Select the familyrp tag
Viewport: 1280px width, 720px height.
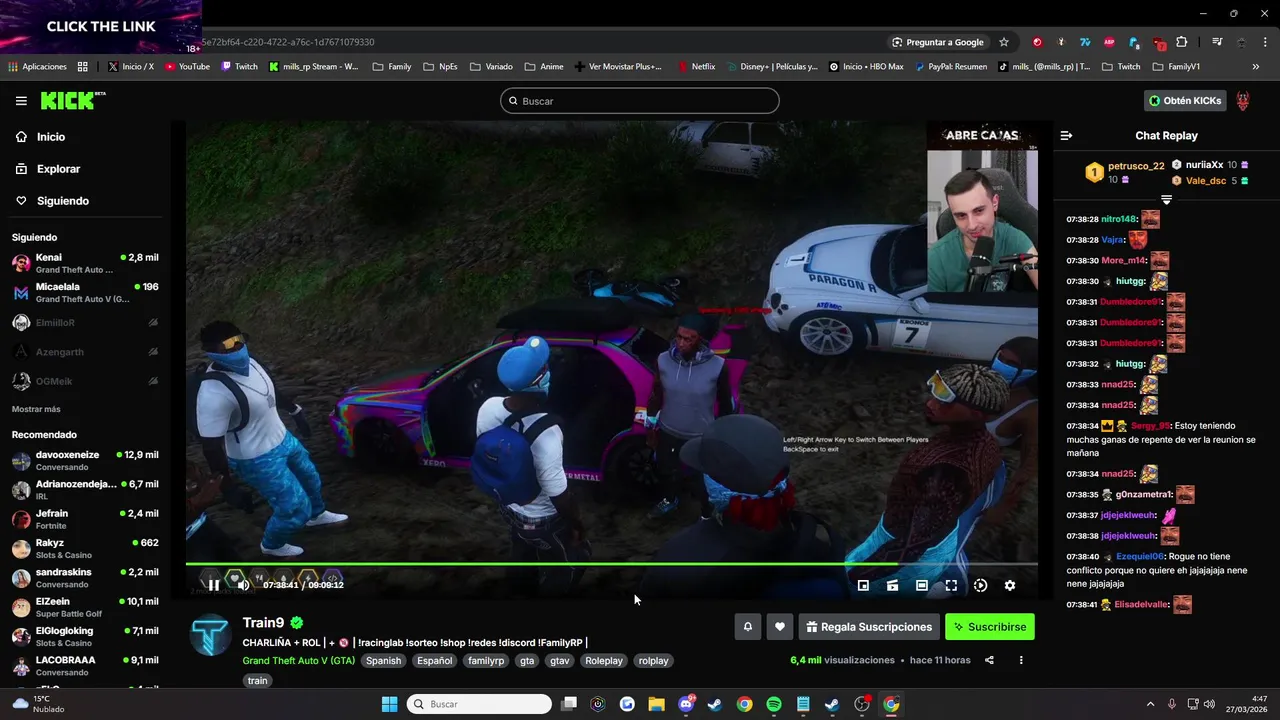pos(486,661)
